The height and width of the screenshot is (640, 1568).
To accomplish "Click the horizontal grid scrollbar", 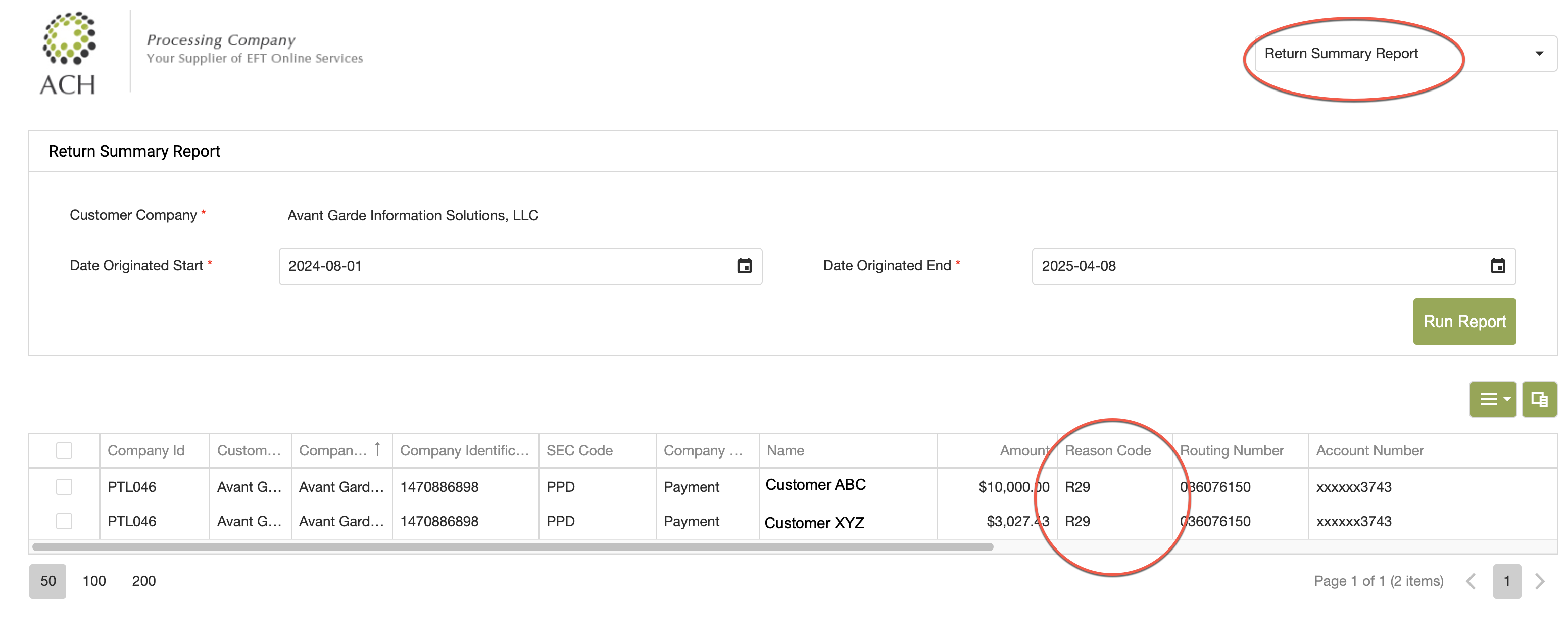I will (x=513, y=547).
